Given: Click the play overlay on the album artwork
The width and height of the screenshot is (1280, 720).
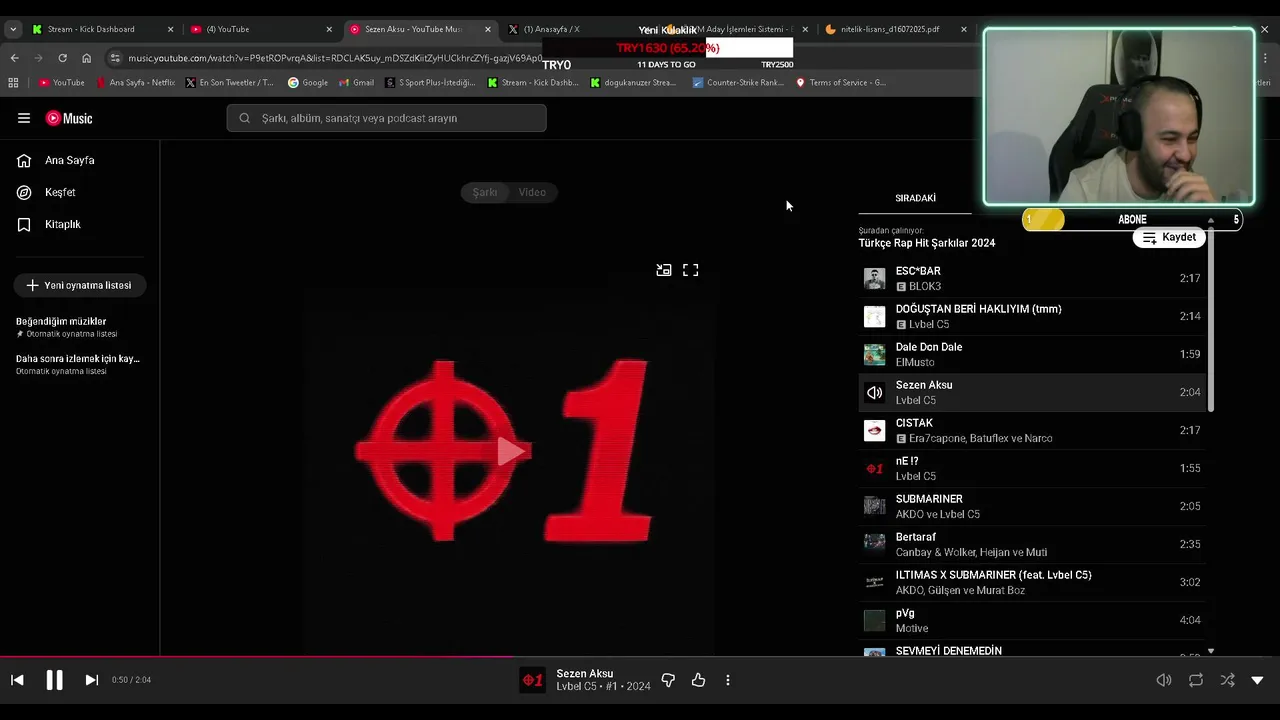Looking at the screenshot, I should pos(510,451).
